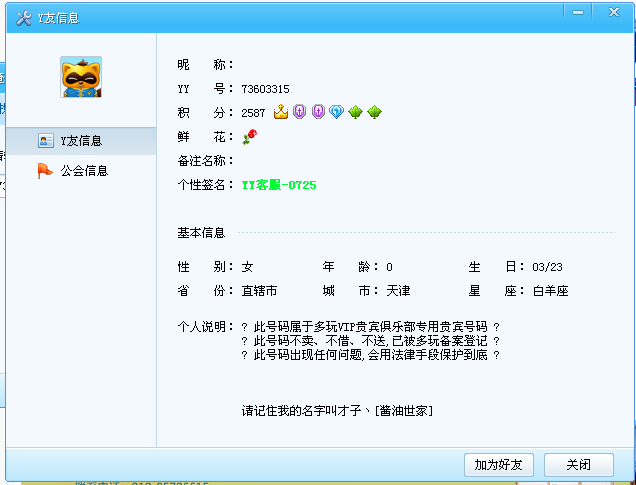
Task: Click the 基本信息 section heading
Action: pos(201,233)
